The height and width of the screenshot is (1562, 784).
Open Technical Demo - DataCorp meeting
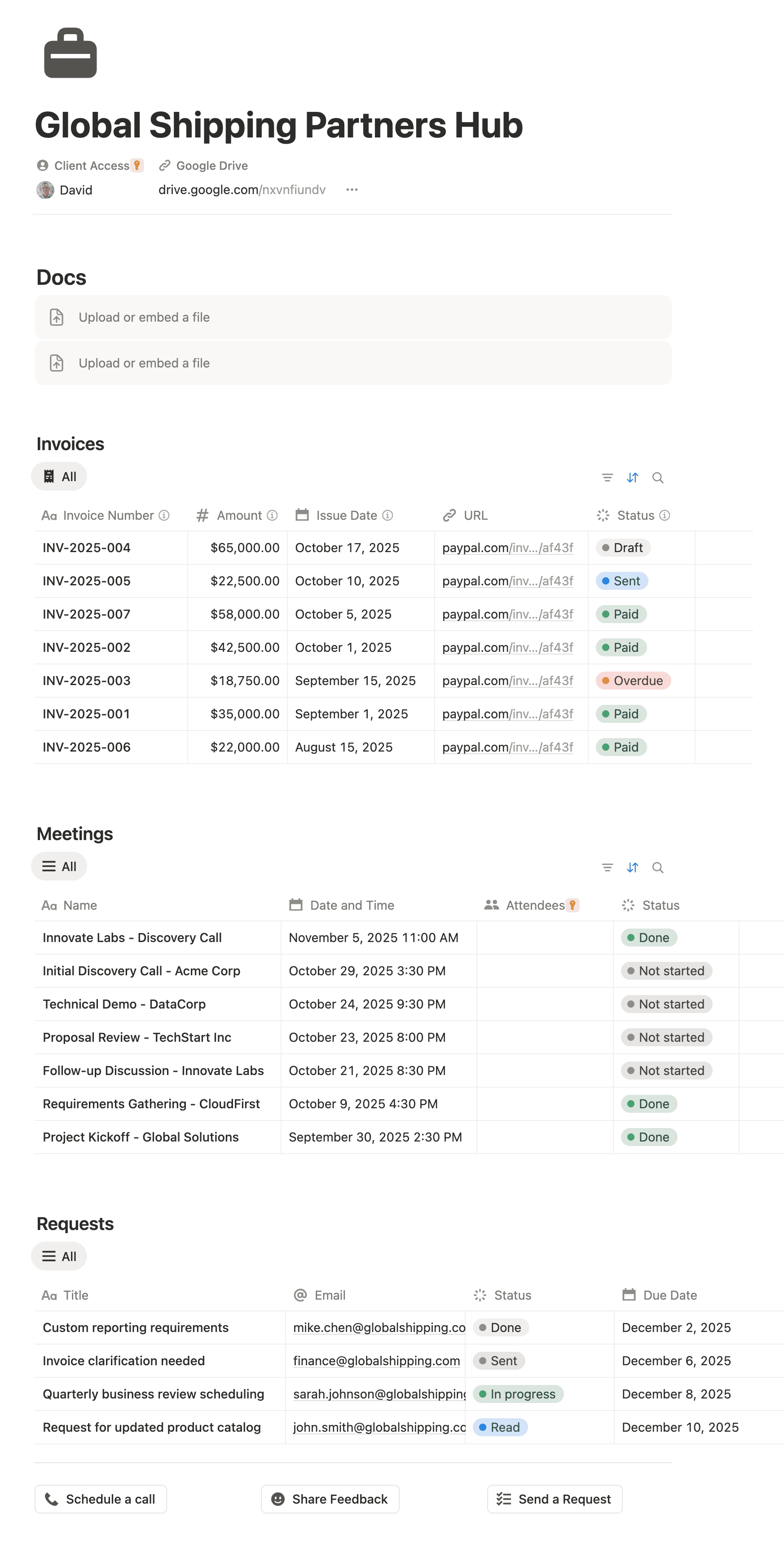124,1004
